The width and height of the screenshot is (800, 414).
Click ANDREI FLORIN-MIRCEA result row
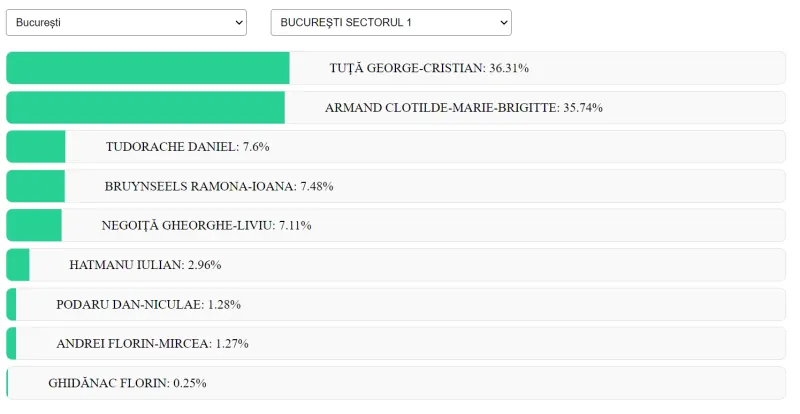(x=396, y=344)
